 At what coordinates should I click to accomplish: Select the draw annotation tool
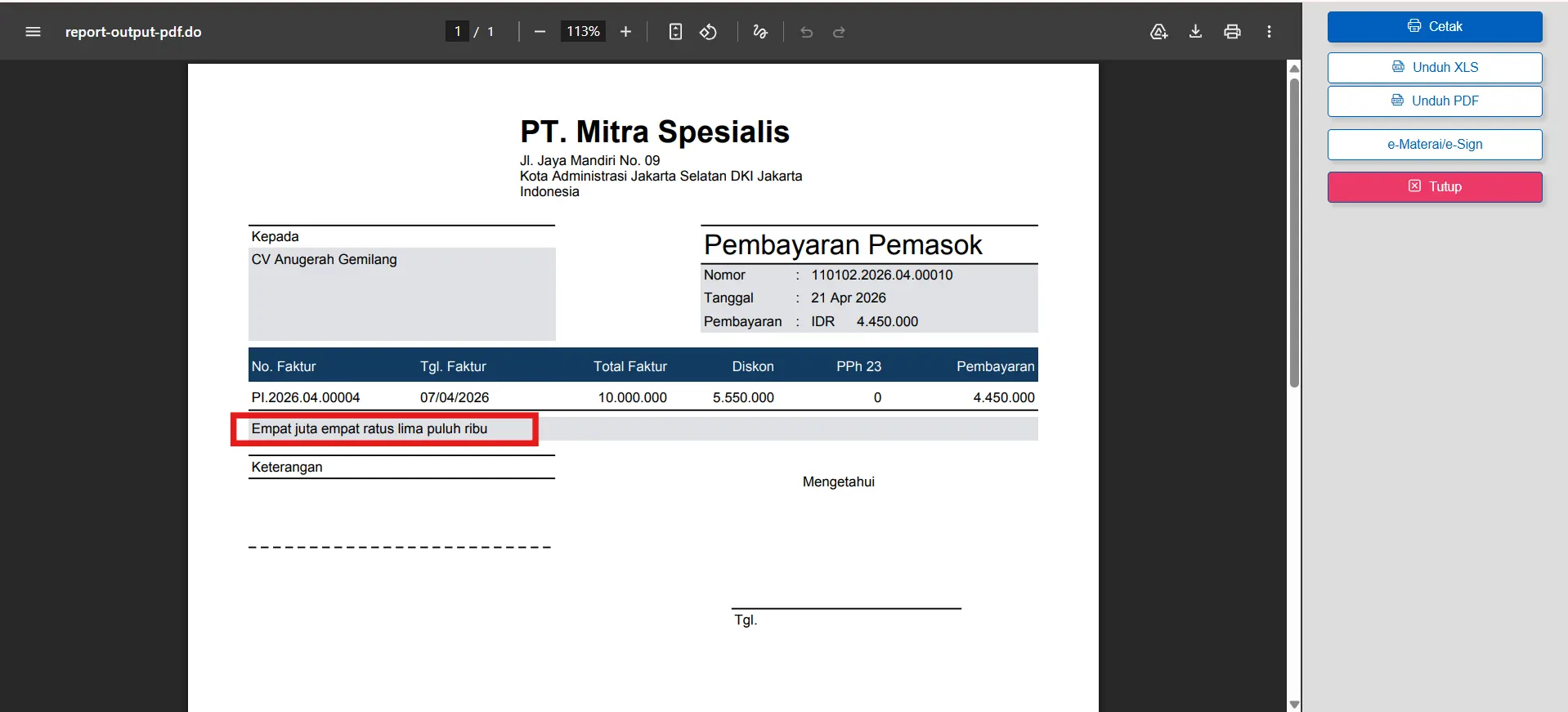760,32
